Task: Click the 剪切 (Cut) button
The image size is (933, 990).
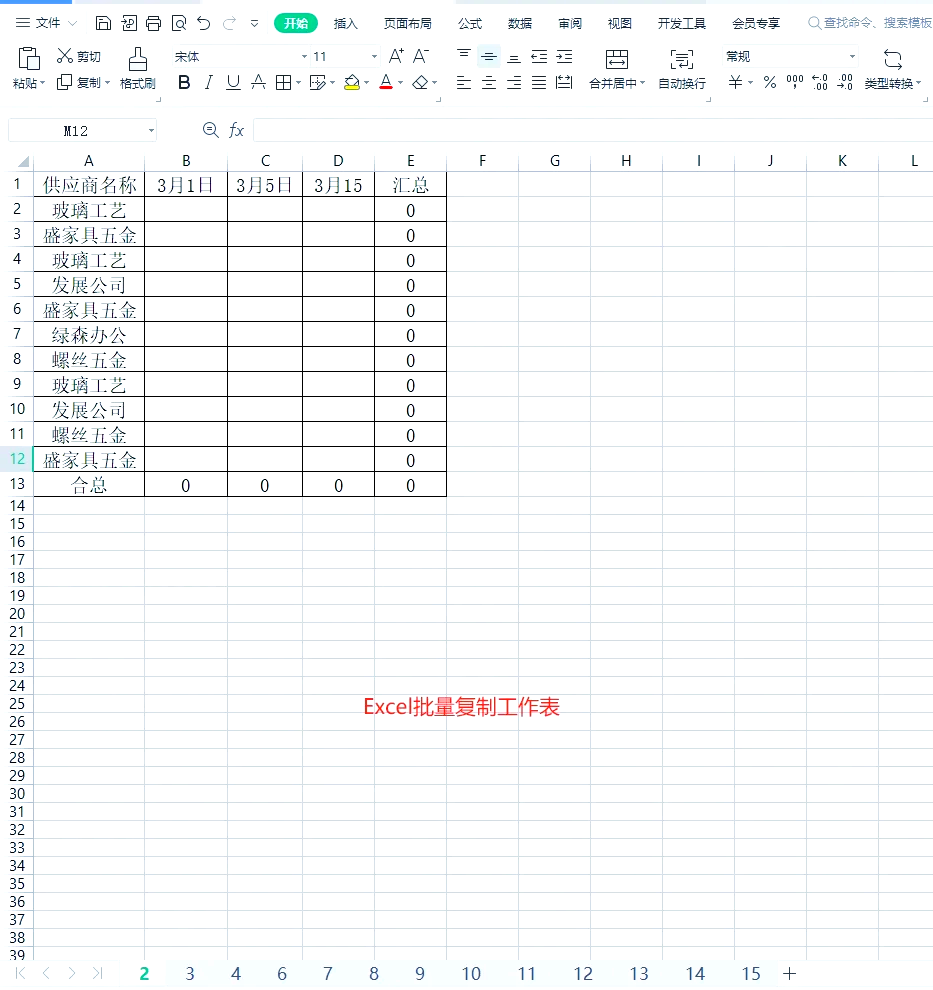Action: pyautogui.click(x=79, y=57)
